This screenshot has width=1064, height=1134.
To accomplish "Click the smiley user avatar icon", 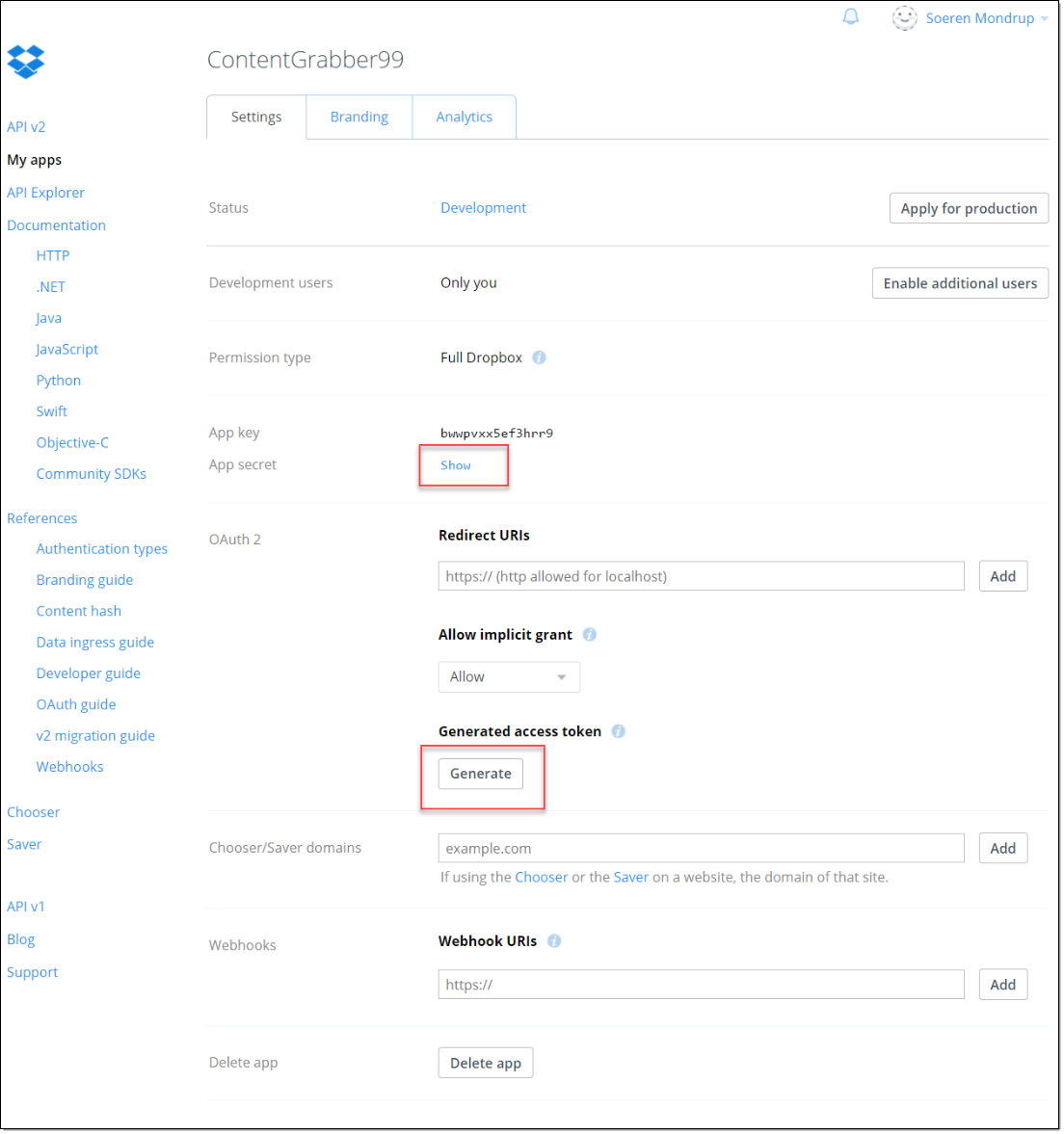I will point(904,18).
